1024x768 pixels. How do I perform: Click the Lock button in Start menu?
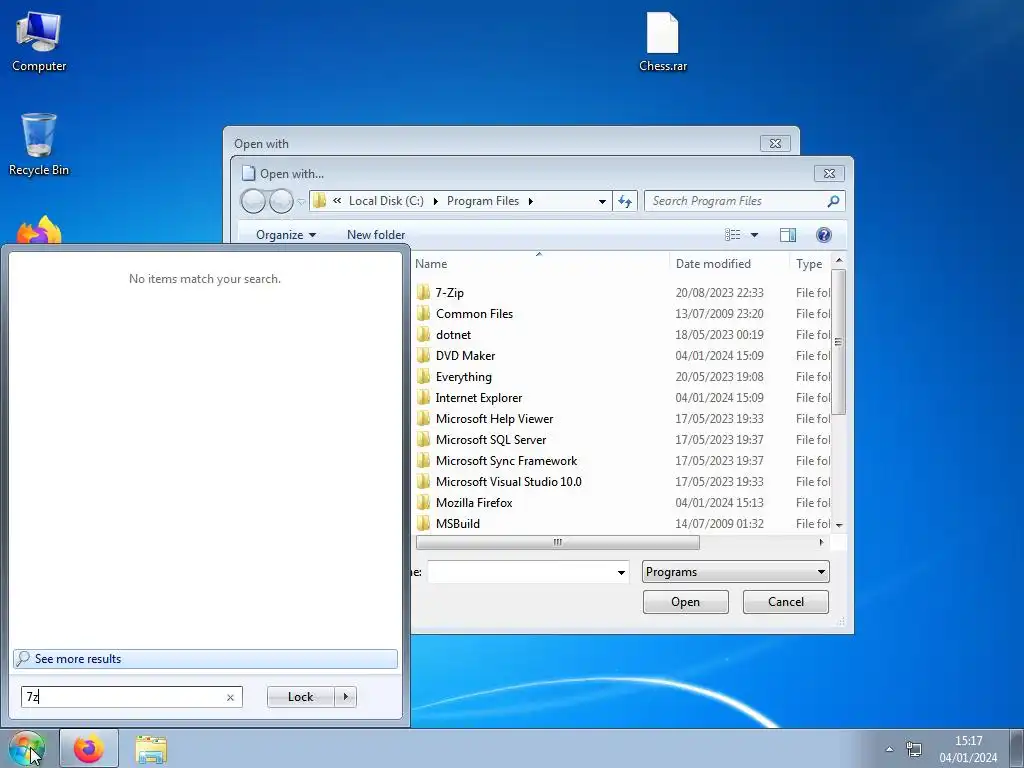pyautogui.click(x=300, y=697)
